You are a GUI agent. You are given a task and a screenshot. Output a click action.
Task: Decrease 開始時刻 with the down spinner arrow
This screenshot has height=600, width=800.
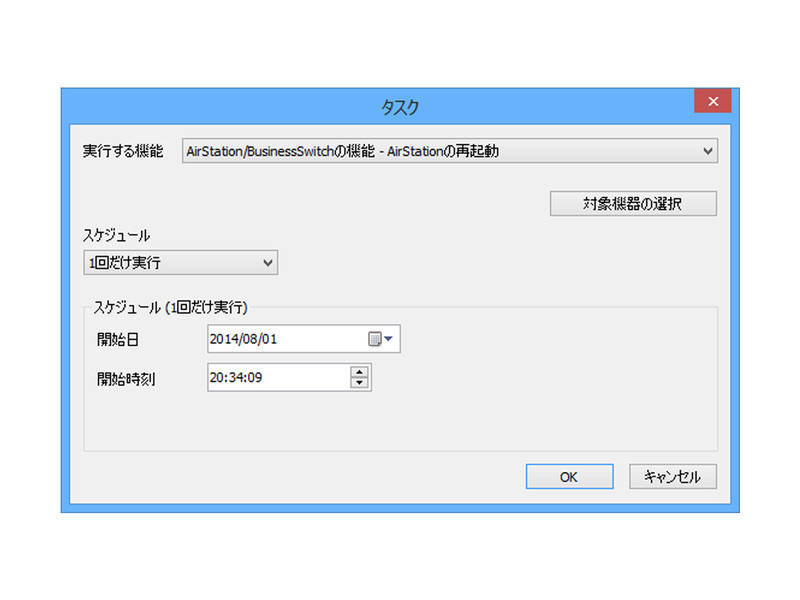tap(360, 383)
